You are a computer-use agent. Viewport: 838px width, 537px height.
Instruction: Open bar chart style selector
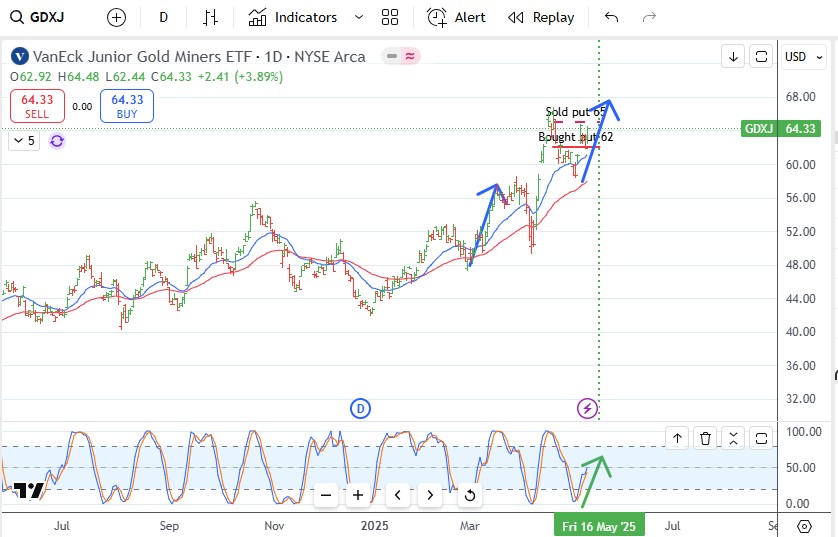point(211,18)
